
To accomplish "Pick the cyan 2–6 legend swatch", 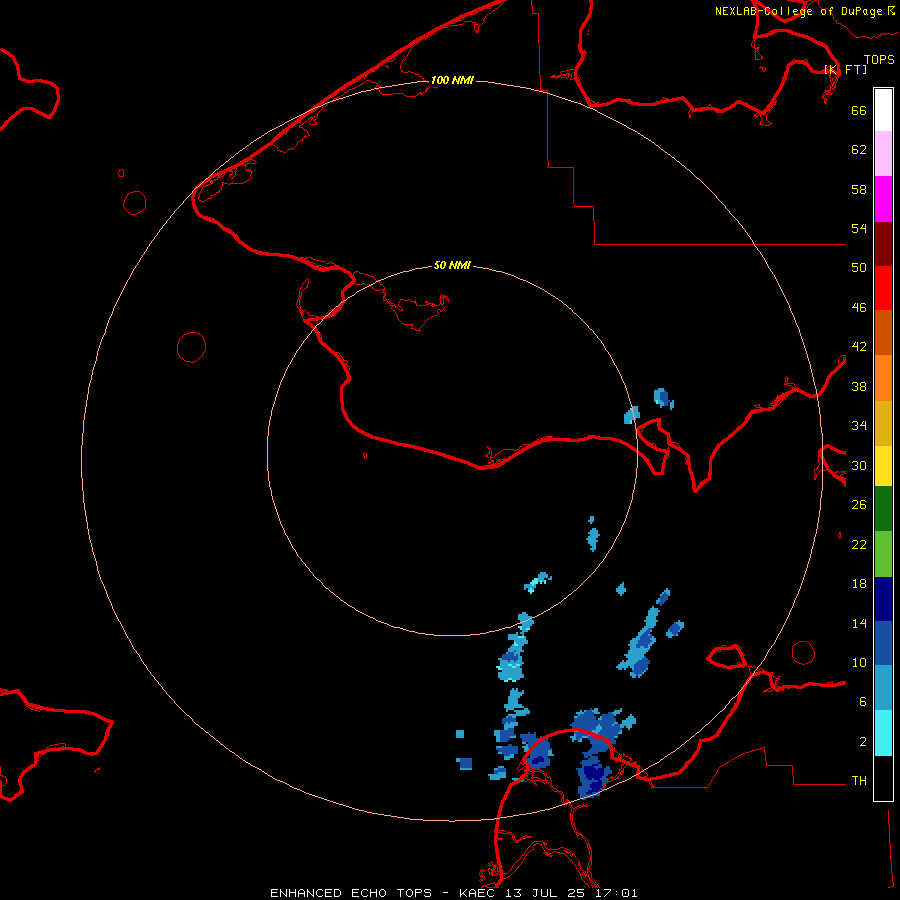I will click(x=883, y=733).
